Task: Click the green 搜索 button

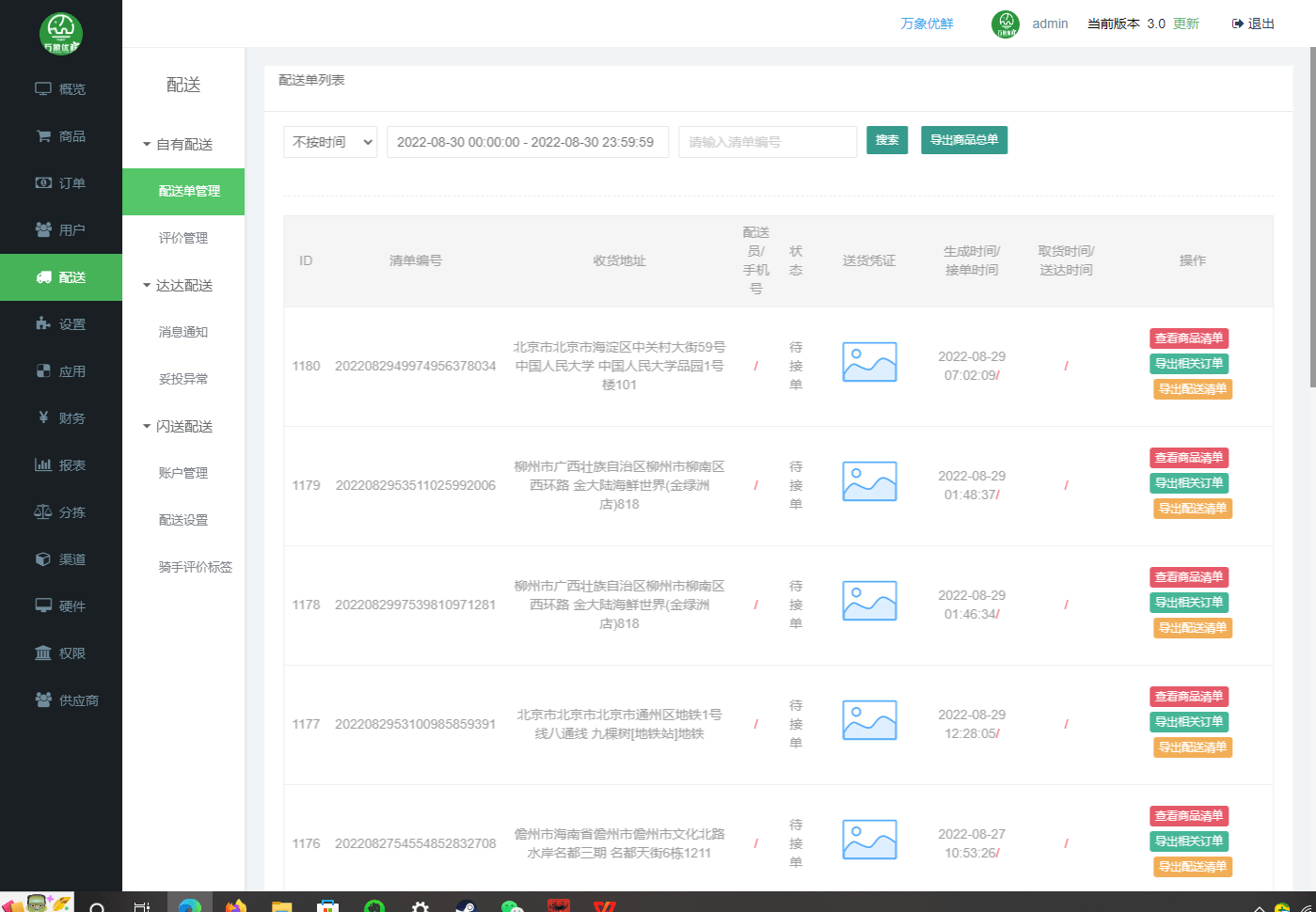Action: (887, 140)
